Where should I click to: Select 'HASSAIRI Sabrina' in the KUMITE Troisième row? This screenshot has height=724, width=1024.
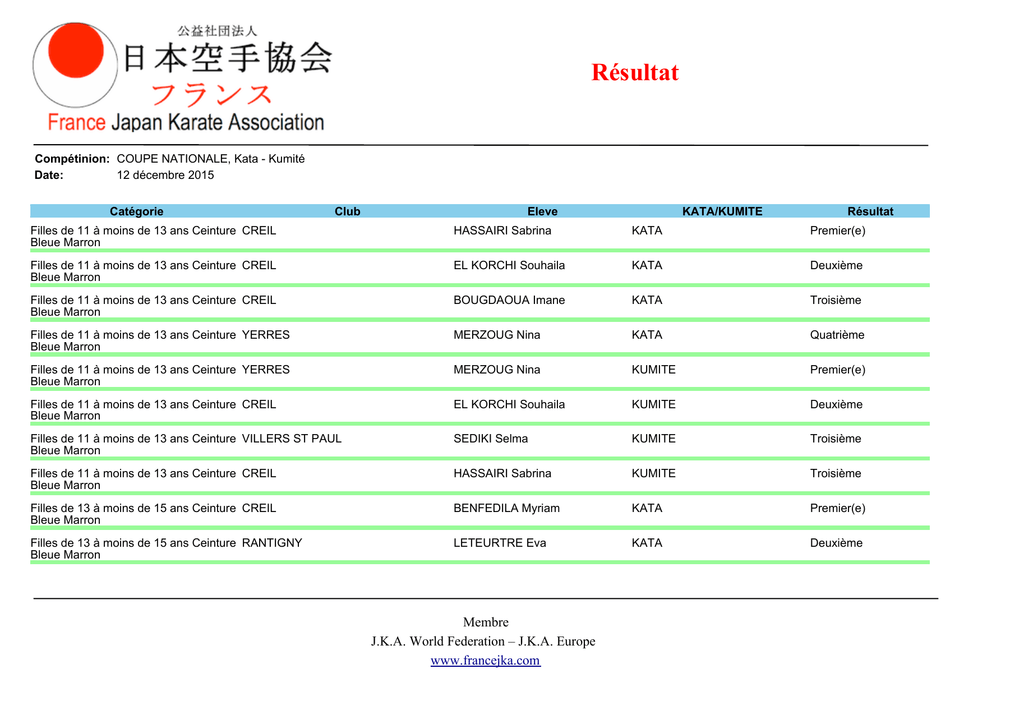502,473
